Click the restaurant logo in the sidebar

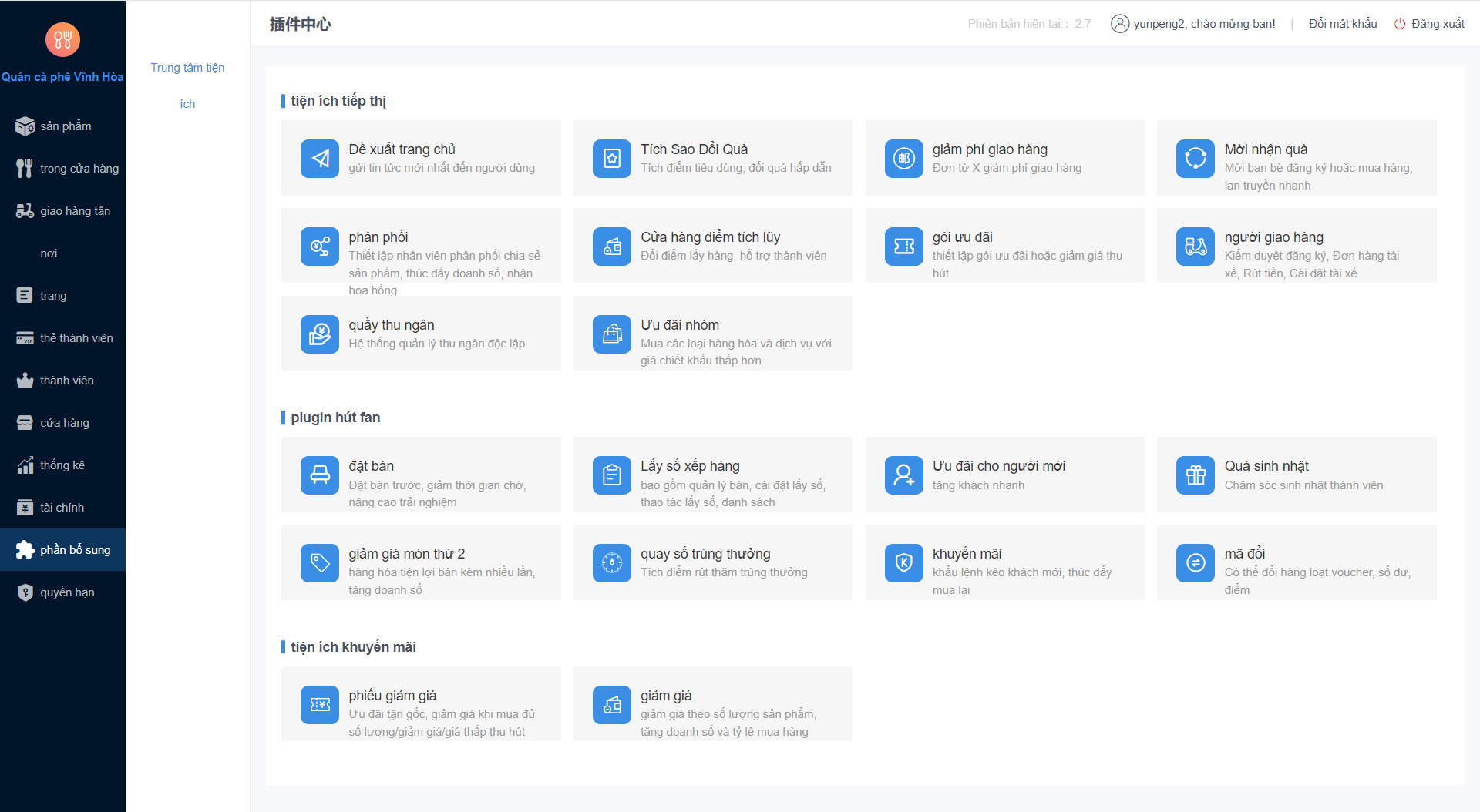(62, 39)
